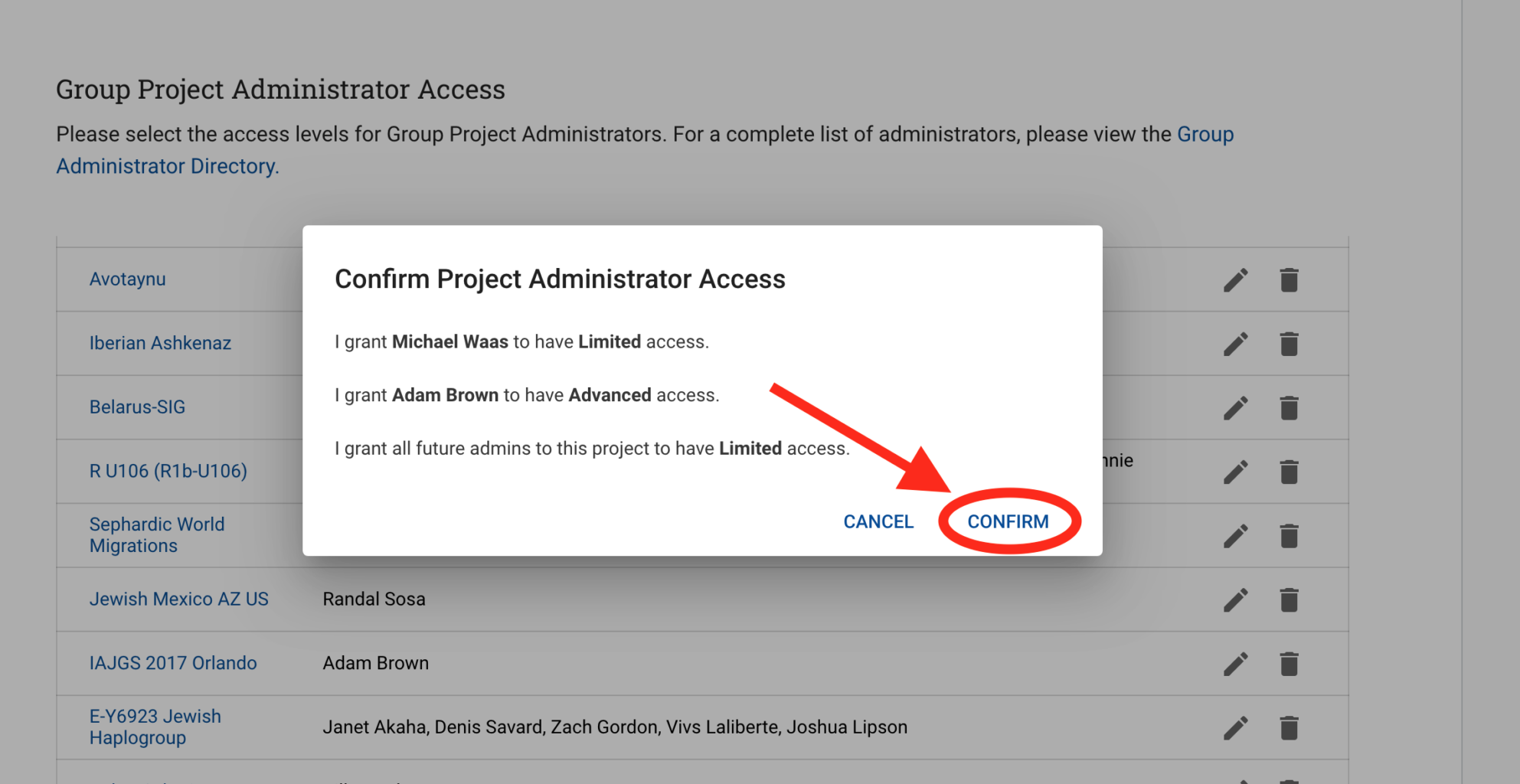Edit R U106 (R1b-U106) project access

pos(1235,472)
